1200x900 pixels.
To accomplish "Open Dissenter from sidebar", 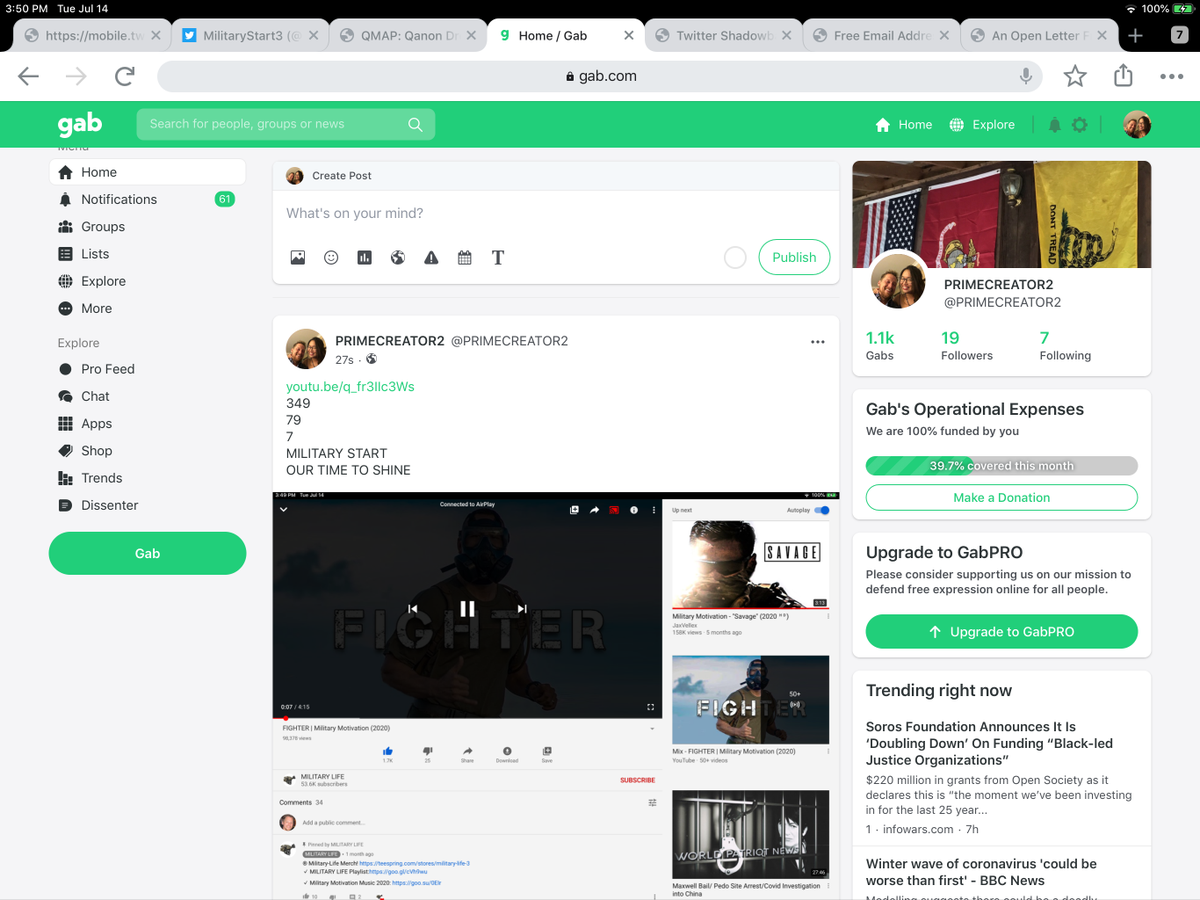I will tap(147, 505).
